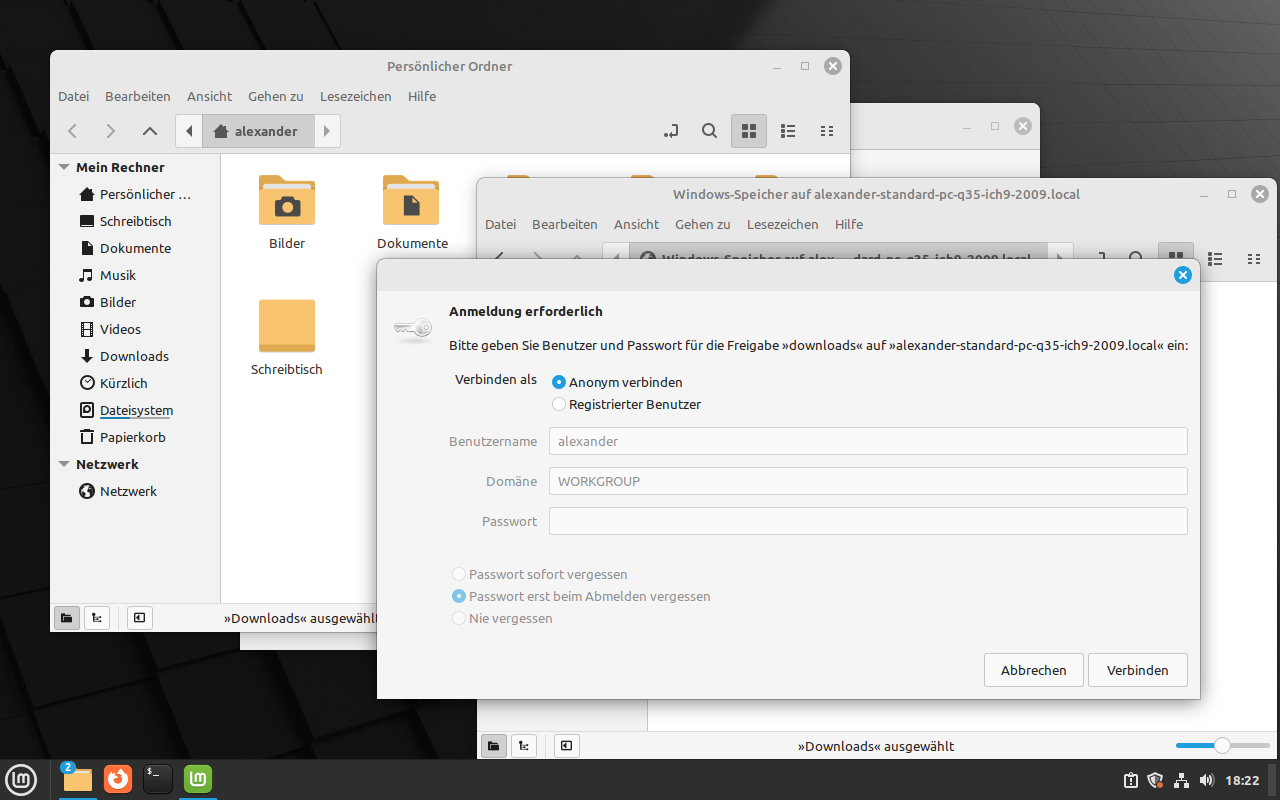Click the Verbinden button
Viewport: 1280px width, 800px height.
[1138, 670]
